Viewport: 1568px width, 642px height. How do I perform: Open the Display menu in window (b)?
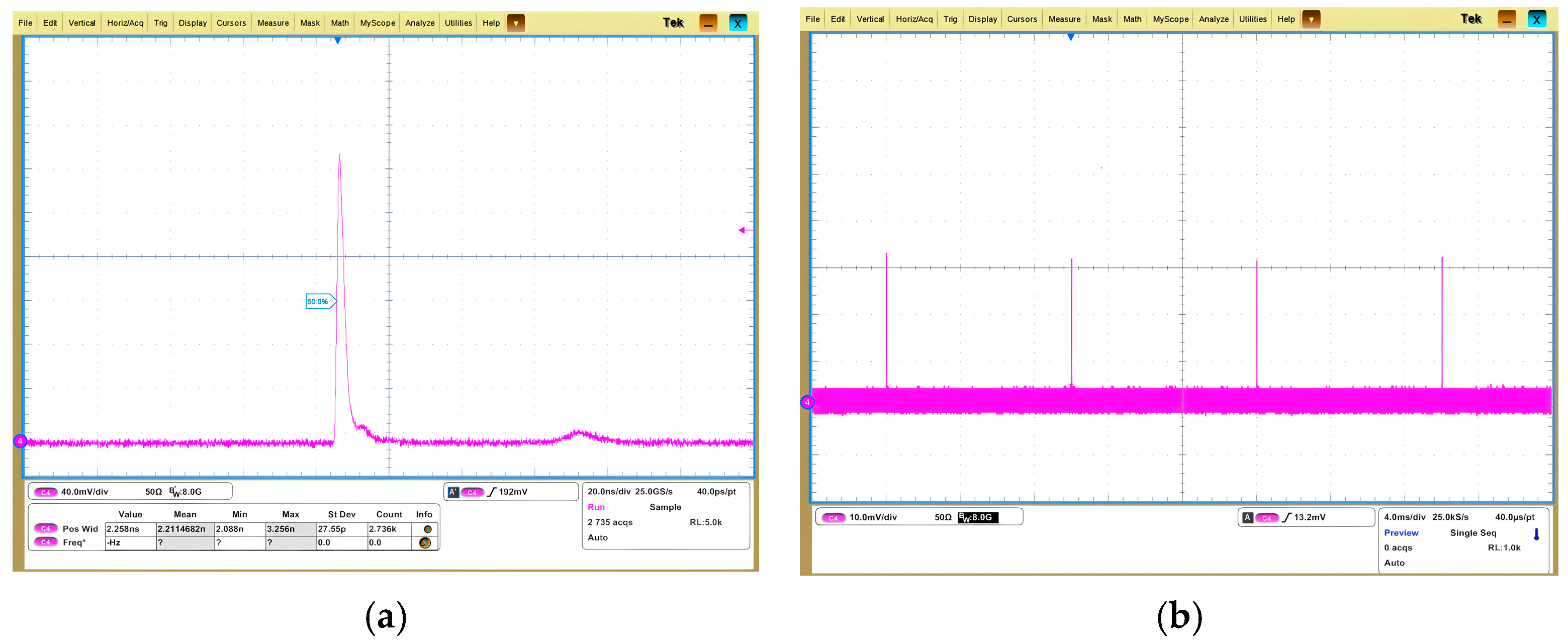pos(982,20)
